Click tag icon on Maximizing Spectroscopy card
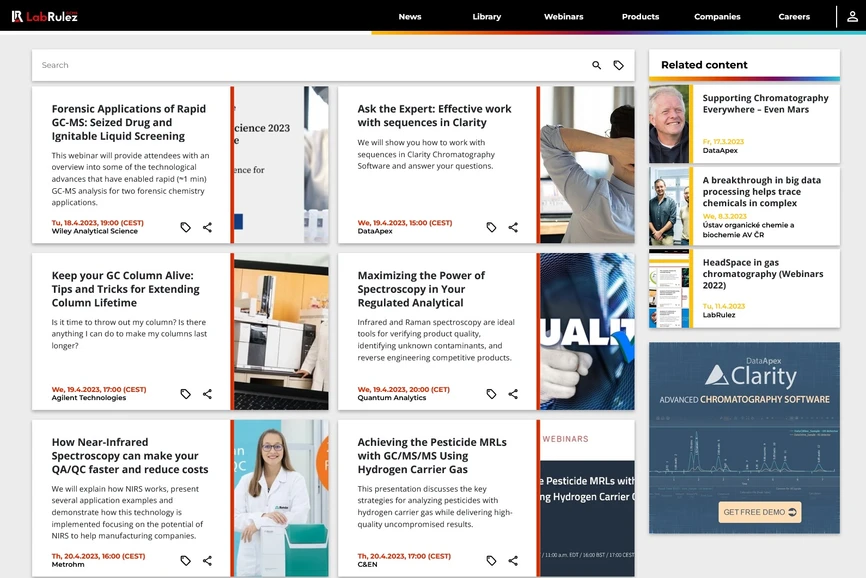 tap(492, 394)
